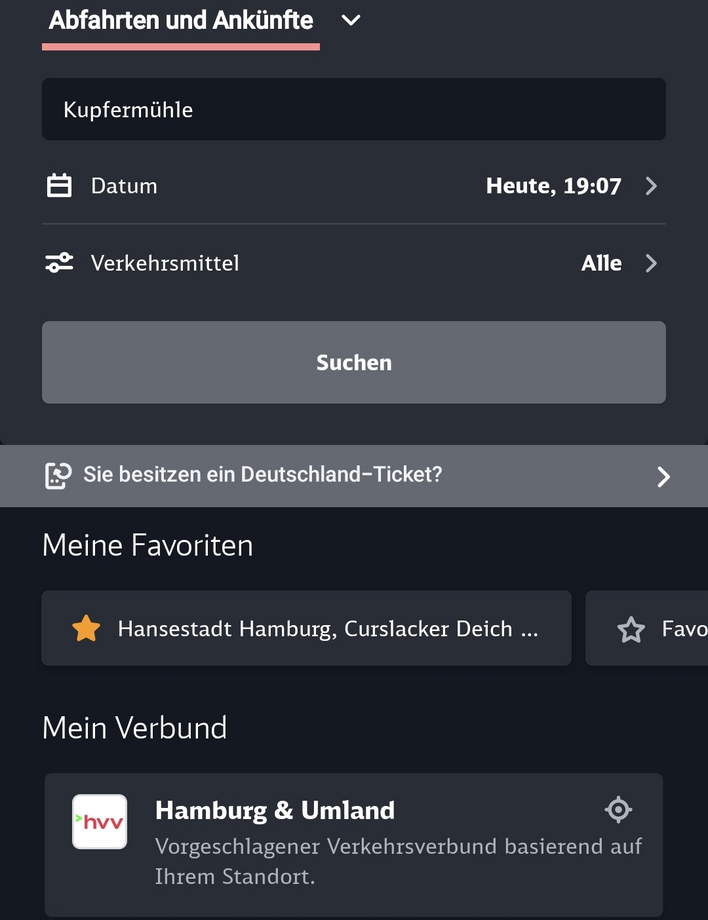Open the Datum chevron to change time
The height and width of the screenshot is (920, 708).
(651, 185)
